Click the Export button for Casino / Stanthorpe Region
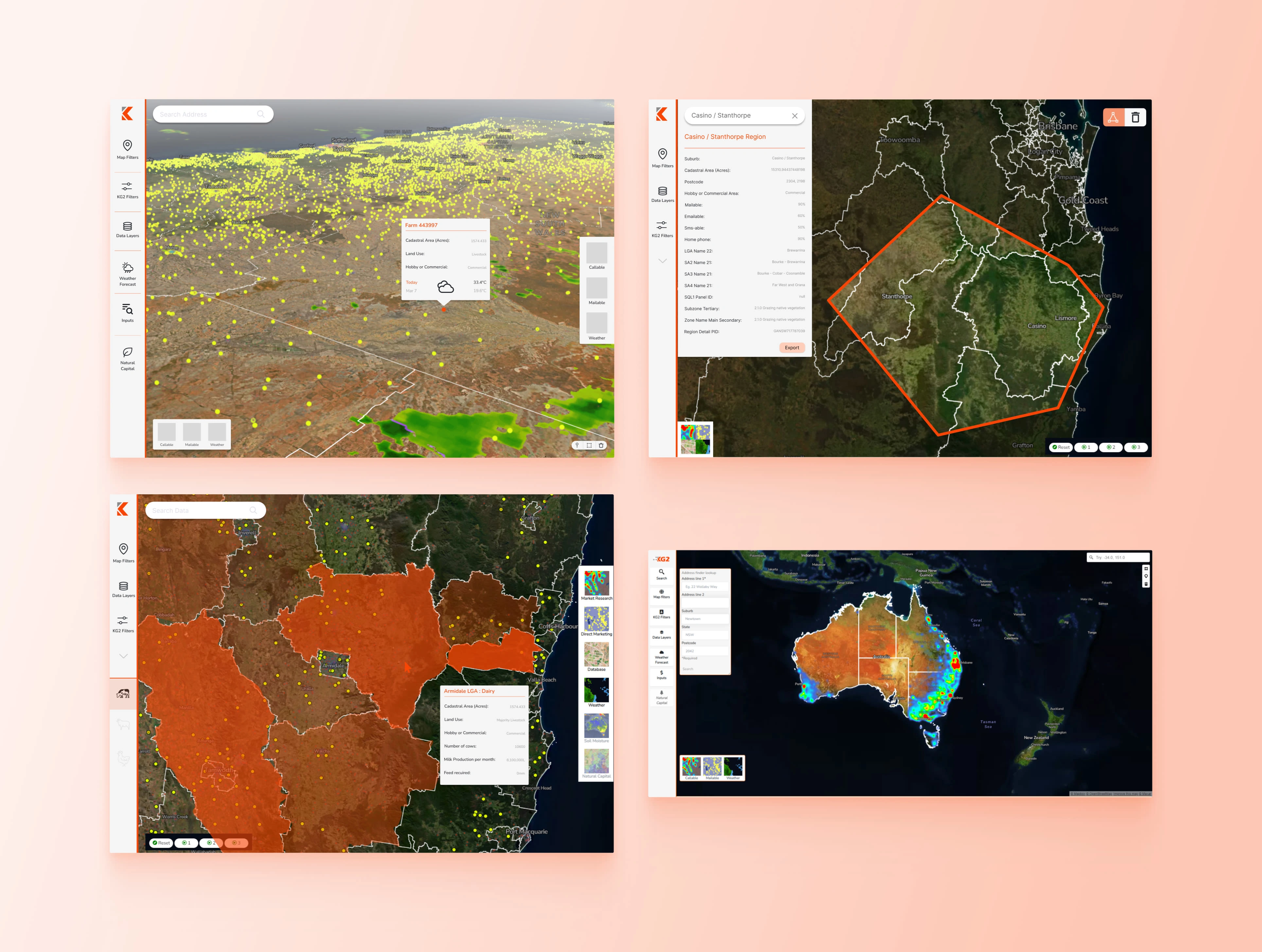Image resolution: width=1262 pixels, height=952 pixels. coord(792,347)
